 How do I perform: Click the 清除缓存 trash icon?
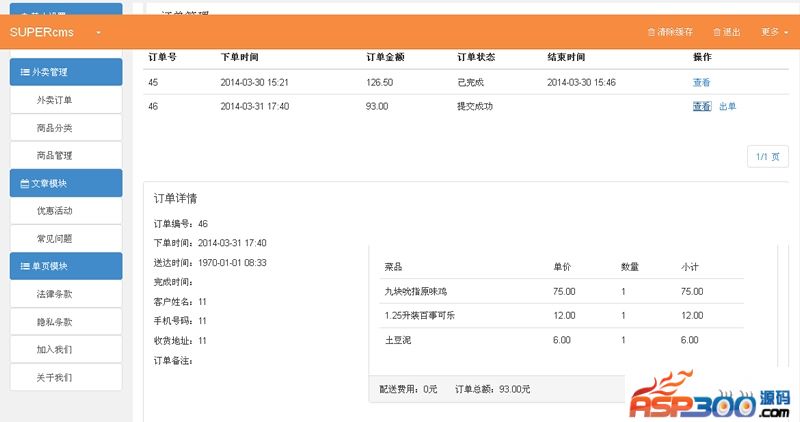(652, 32)
